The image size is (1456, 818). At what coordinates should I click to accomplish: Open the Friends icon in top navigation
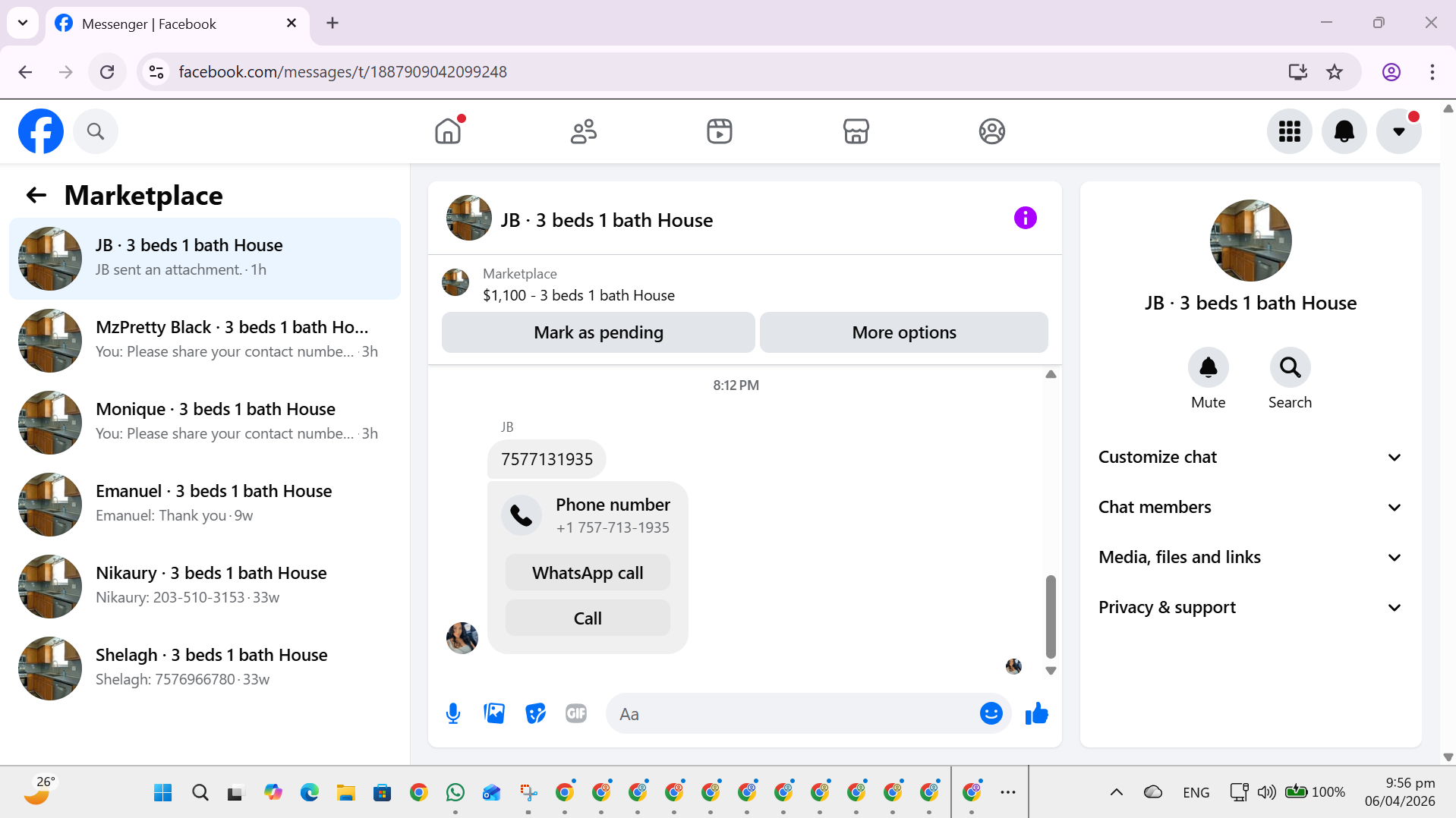click(x=584, y=131)
